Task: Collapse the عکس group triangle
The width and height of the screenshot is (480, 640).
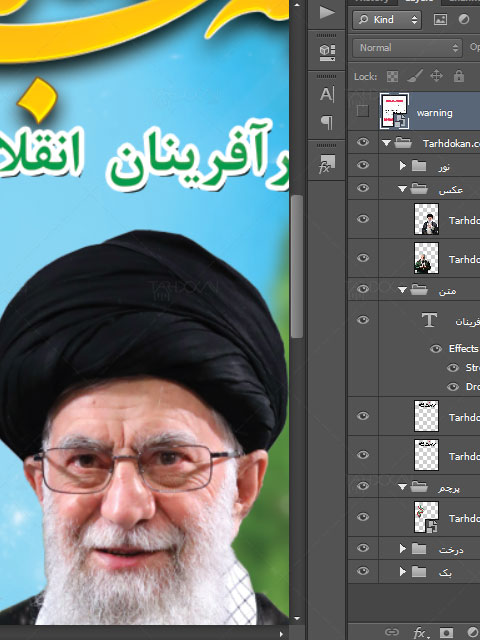Action: pyautogui.click(x=402, y=189)
